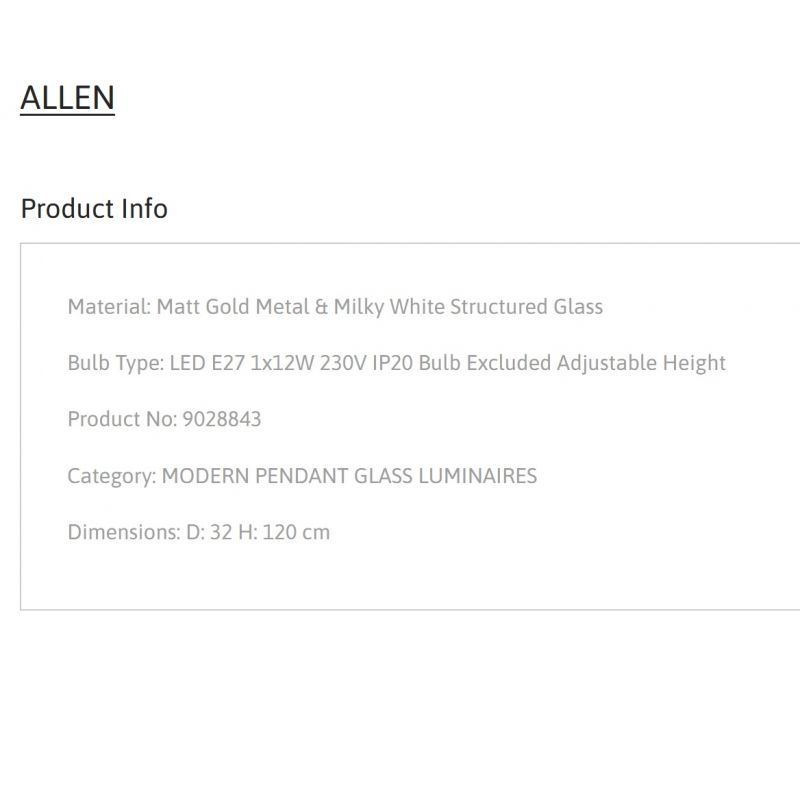Click the word LUMINAIRES in category

point(478,476)
